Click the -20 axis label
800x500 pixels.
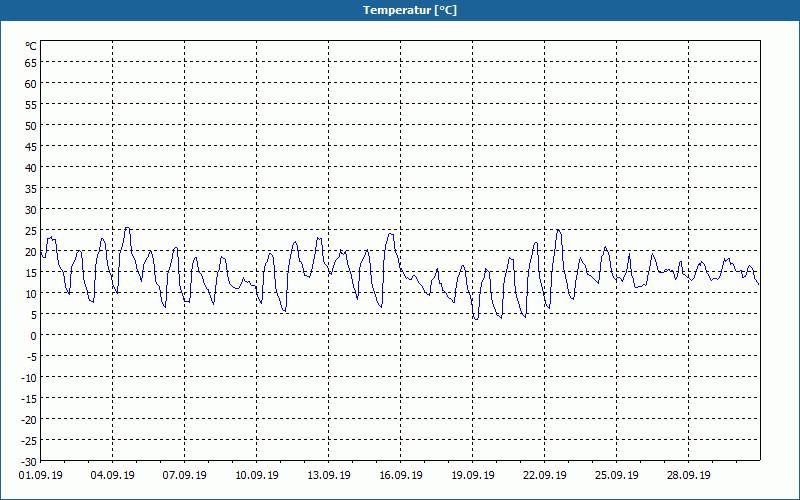point(29,419)
